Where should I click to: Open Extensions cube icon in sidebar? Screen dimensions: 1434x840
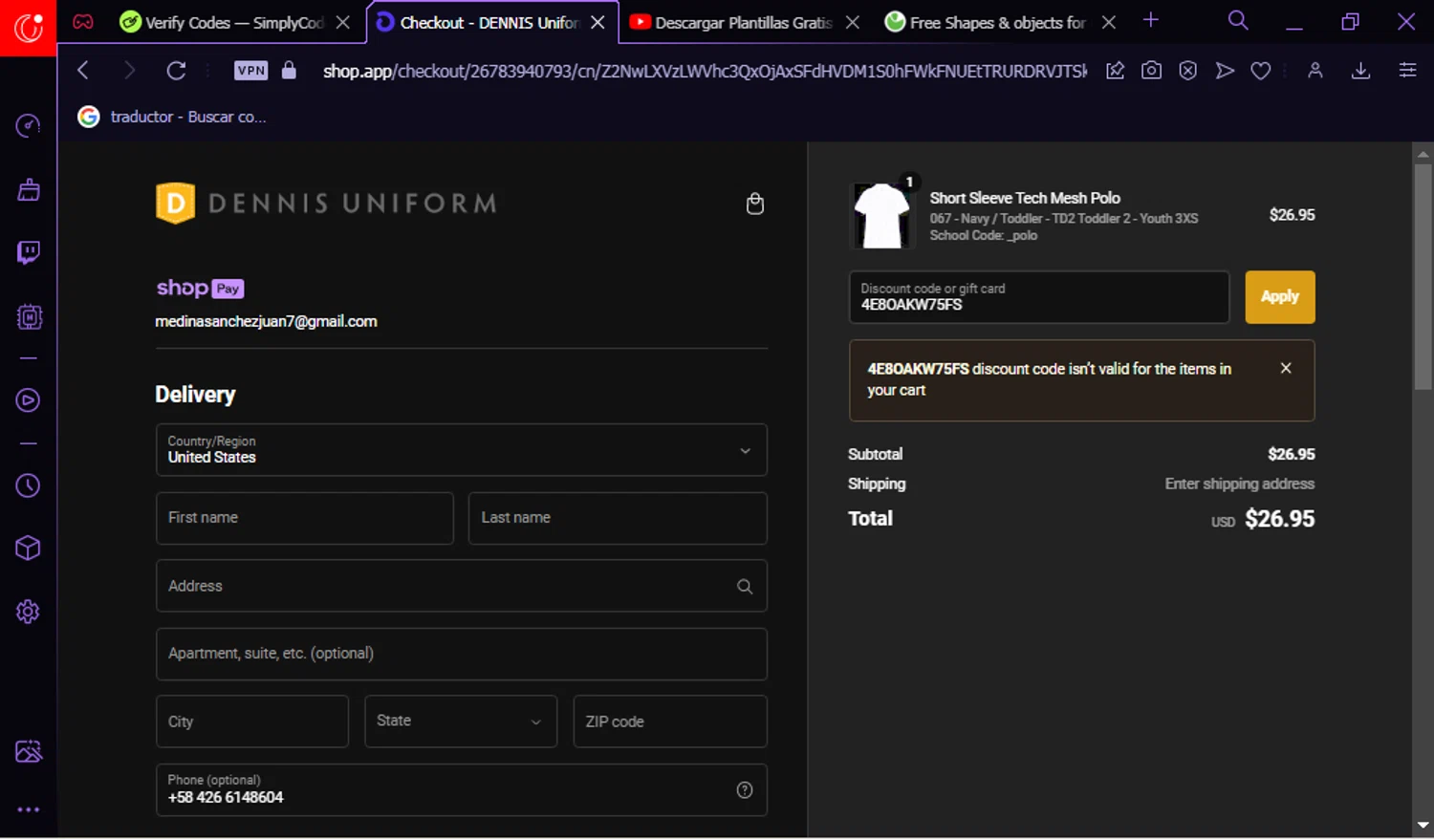(28, 548)
